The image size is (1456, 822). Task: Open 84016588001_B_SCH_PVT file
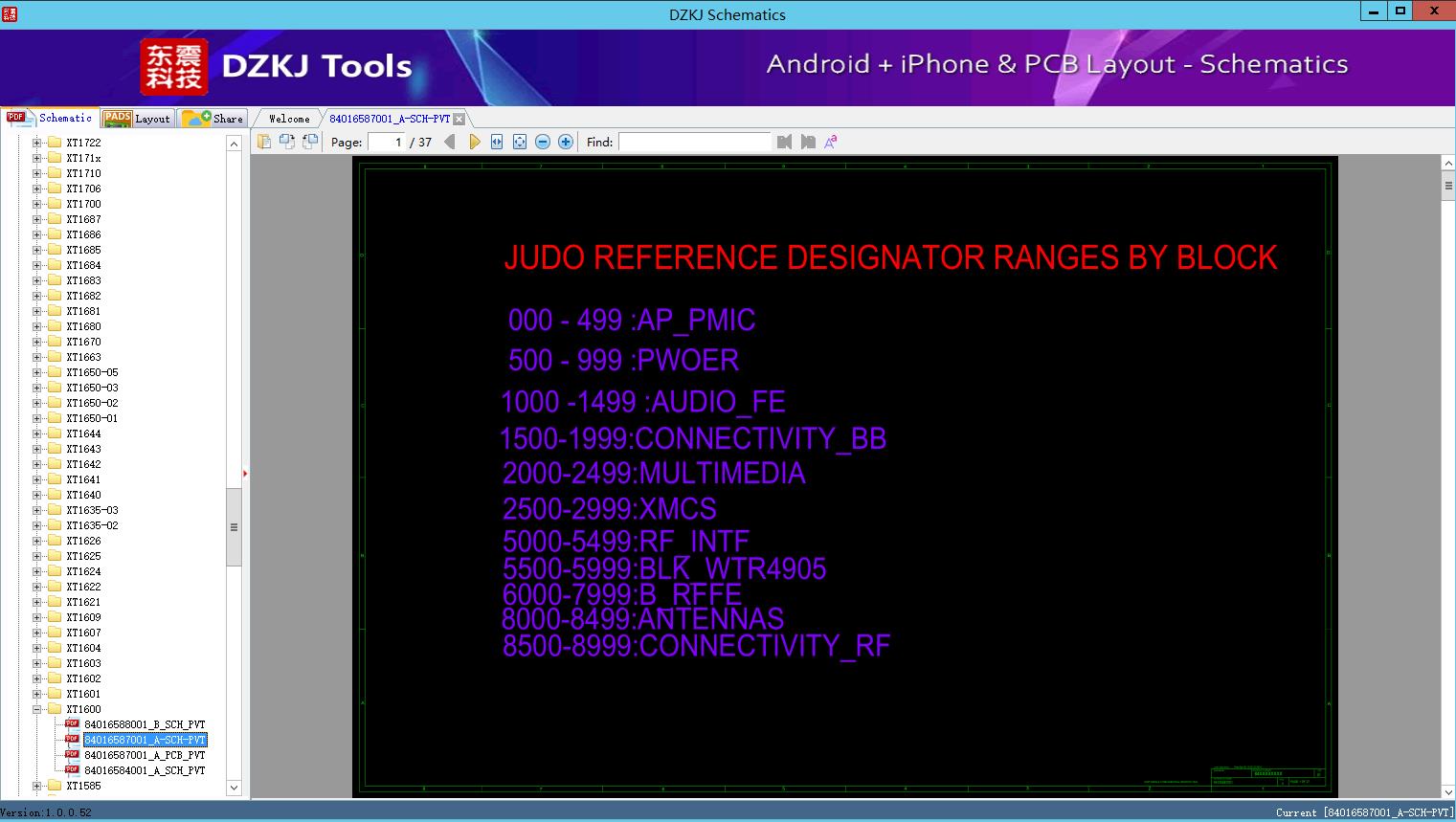(x=144, y=724)
